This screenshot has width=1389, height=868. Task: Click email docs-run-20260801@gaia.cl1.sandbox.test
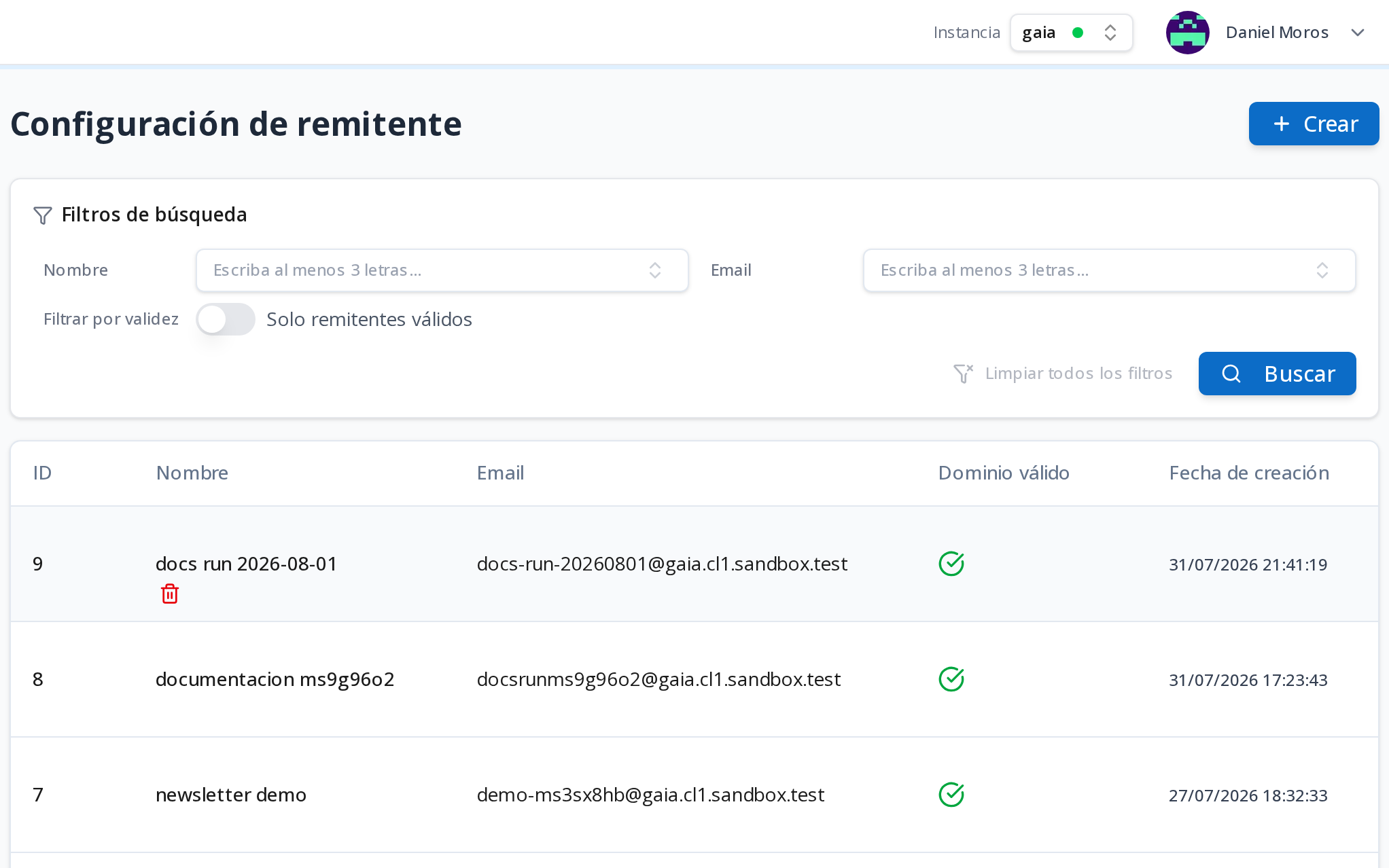pyautogui.click(x=662, y=564)
